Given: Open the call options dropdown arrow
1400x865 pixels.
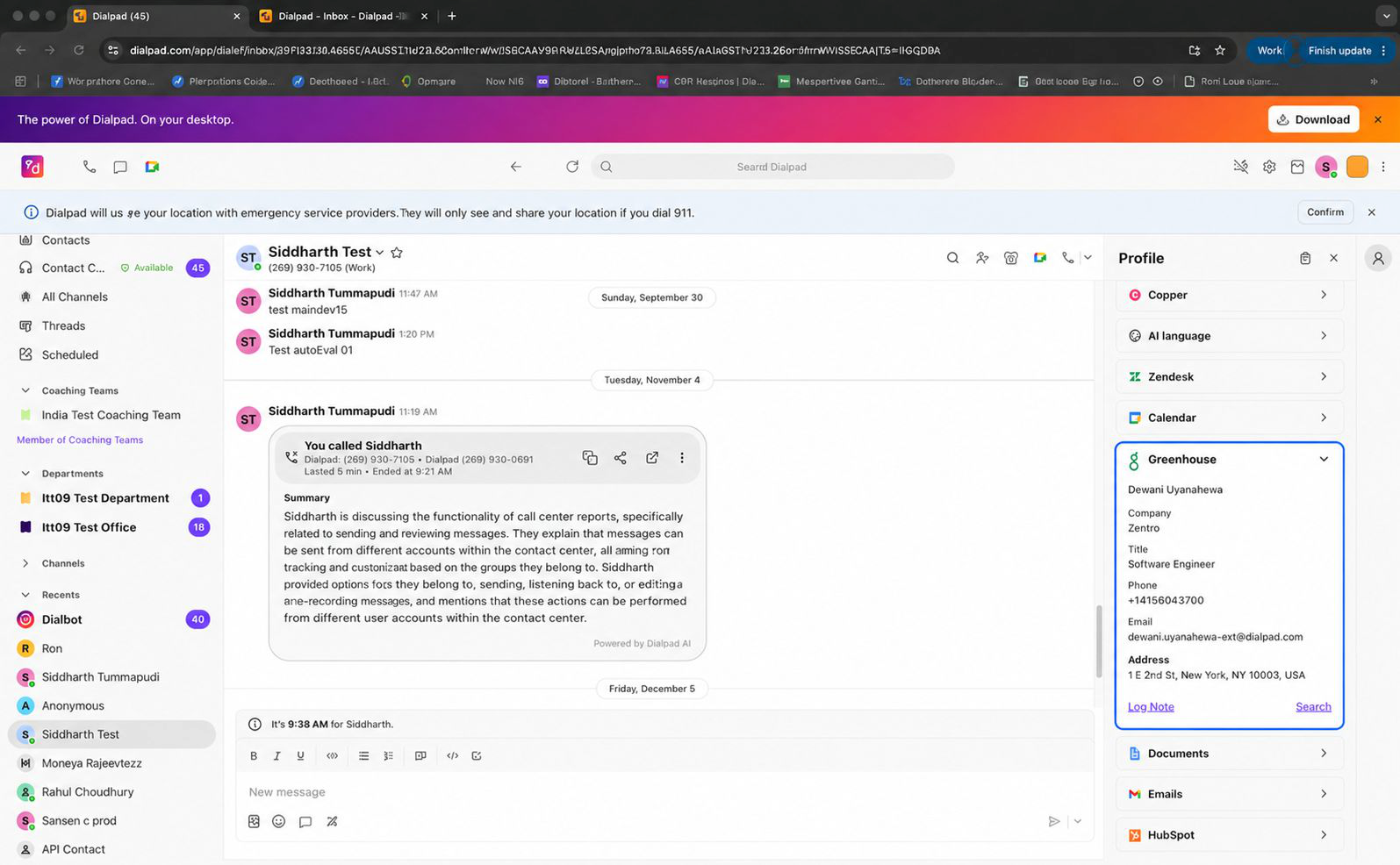Looking at the screenshot, I should click(x=1088, y=258).
